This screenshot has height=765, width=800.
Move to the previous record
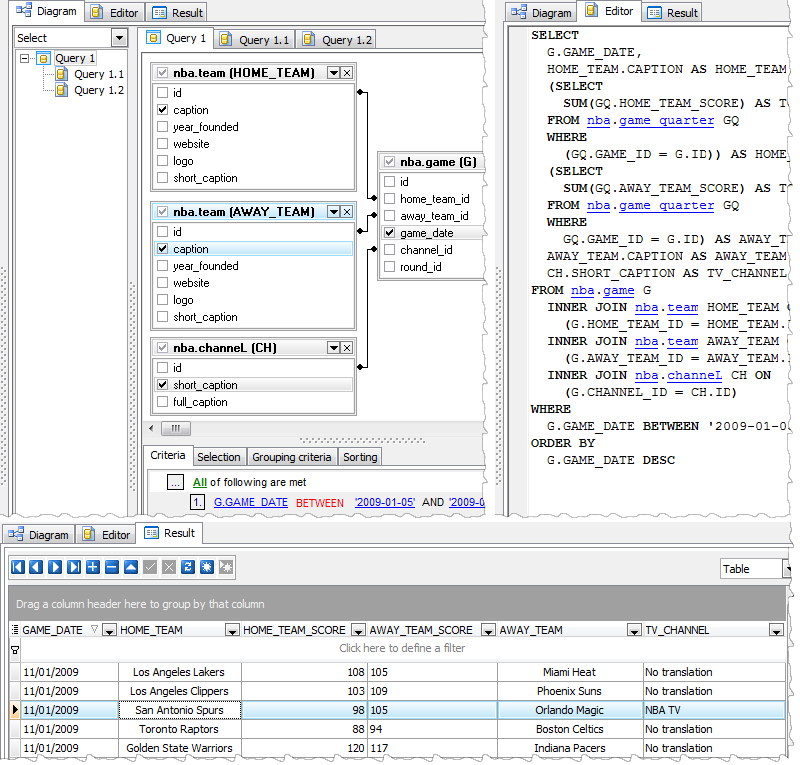click(x=36, y=567)
